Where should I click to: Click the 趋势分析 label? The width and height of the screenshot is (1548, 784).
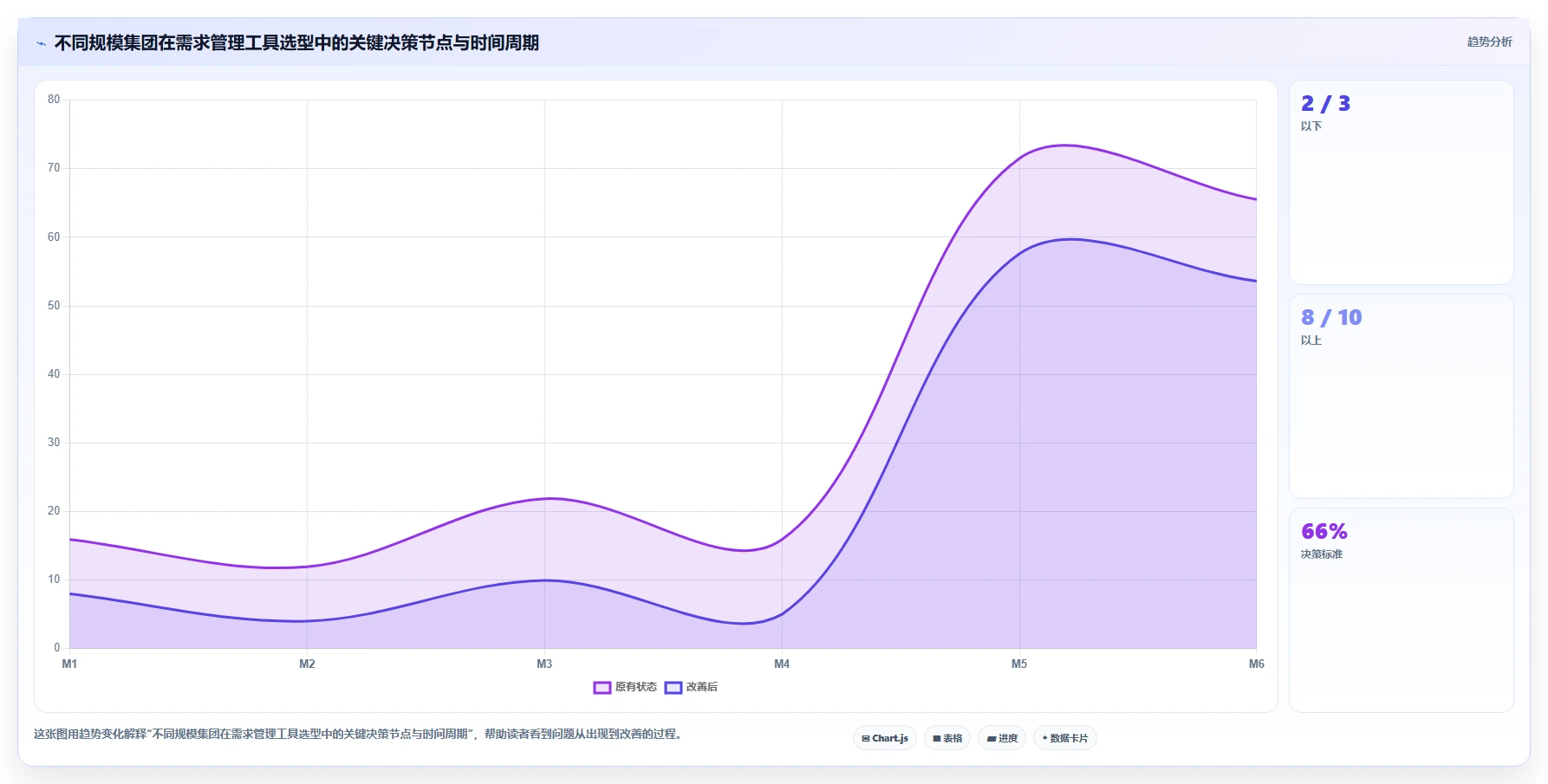(1489, 42)
